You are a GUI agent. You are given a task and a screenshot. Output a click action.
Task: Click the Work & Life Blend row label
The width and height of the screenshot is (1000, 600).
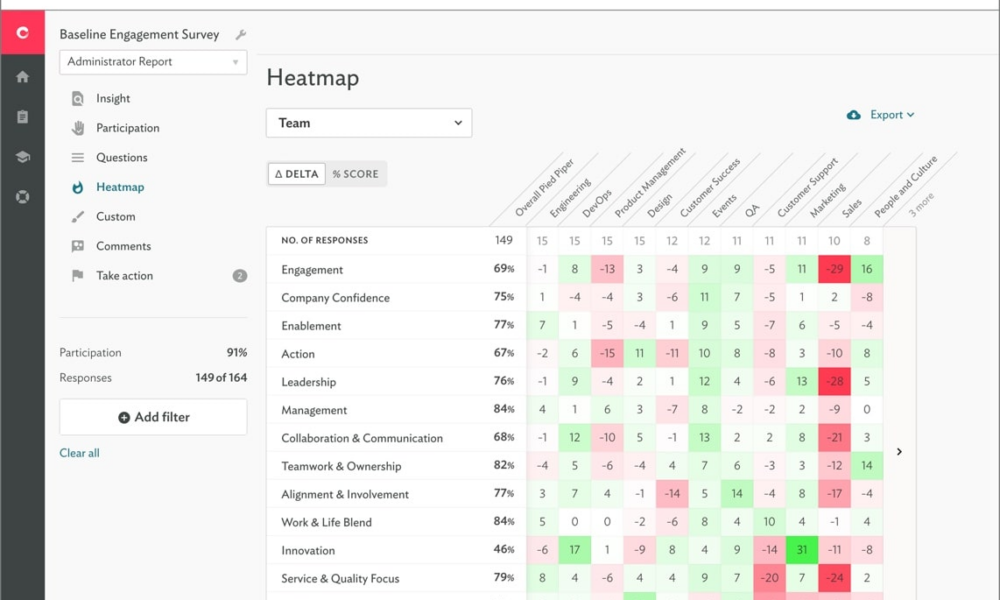pos(327,522)
